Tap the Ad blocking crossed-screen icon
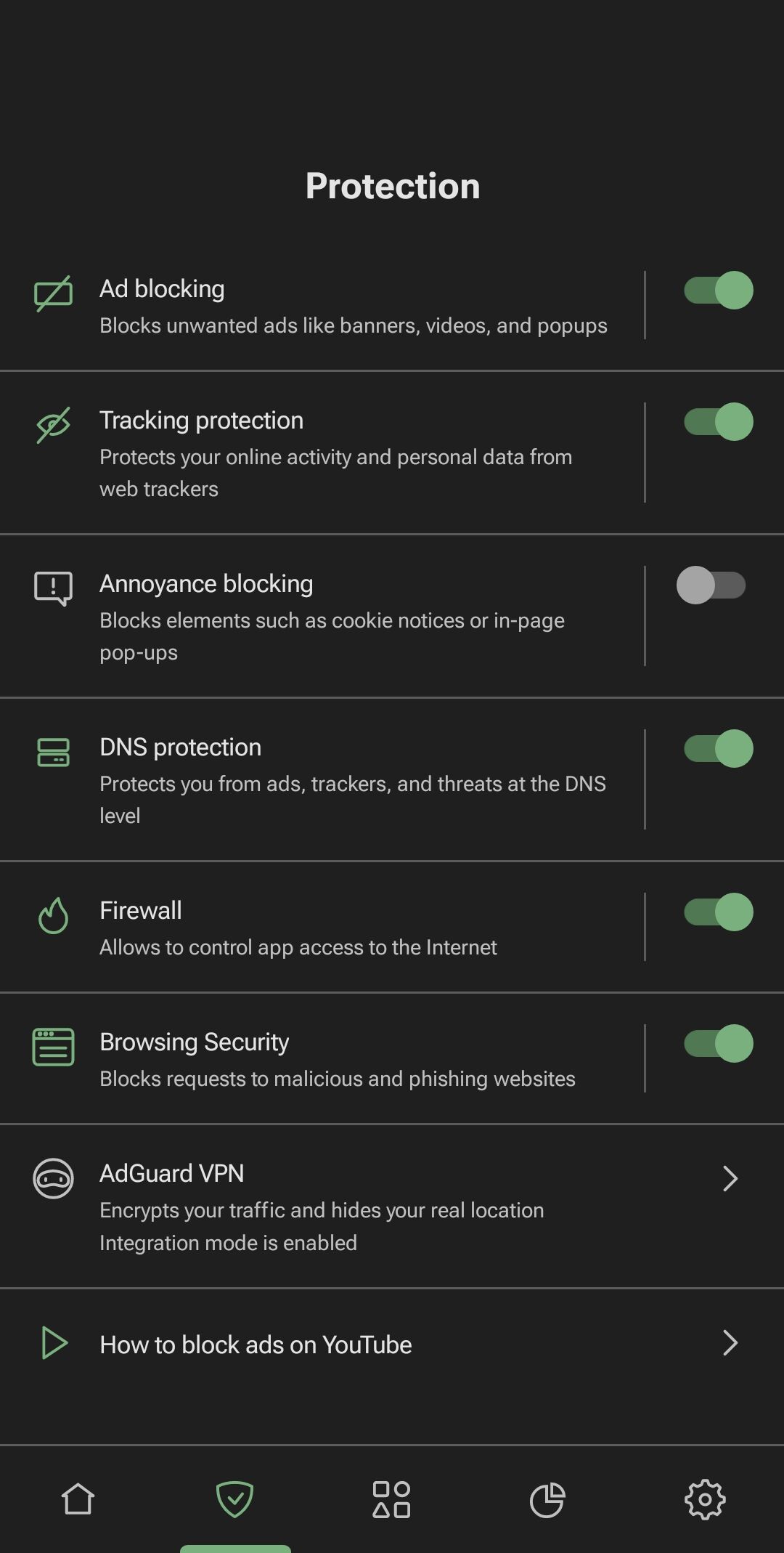 click(x=53, y=293)
